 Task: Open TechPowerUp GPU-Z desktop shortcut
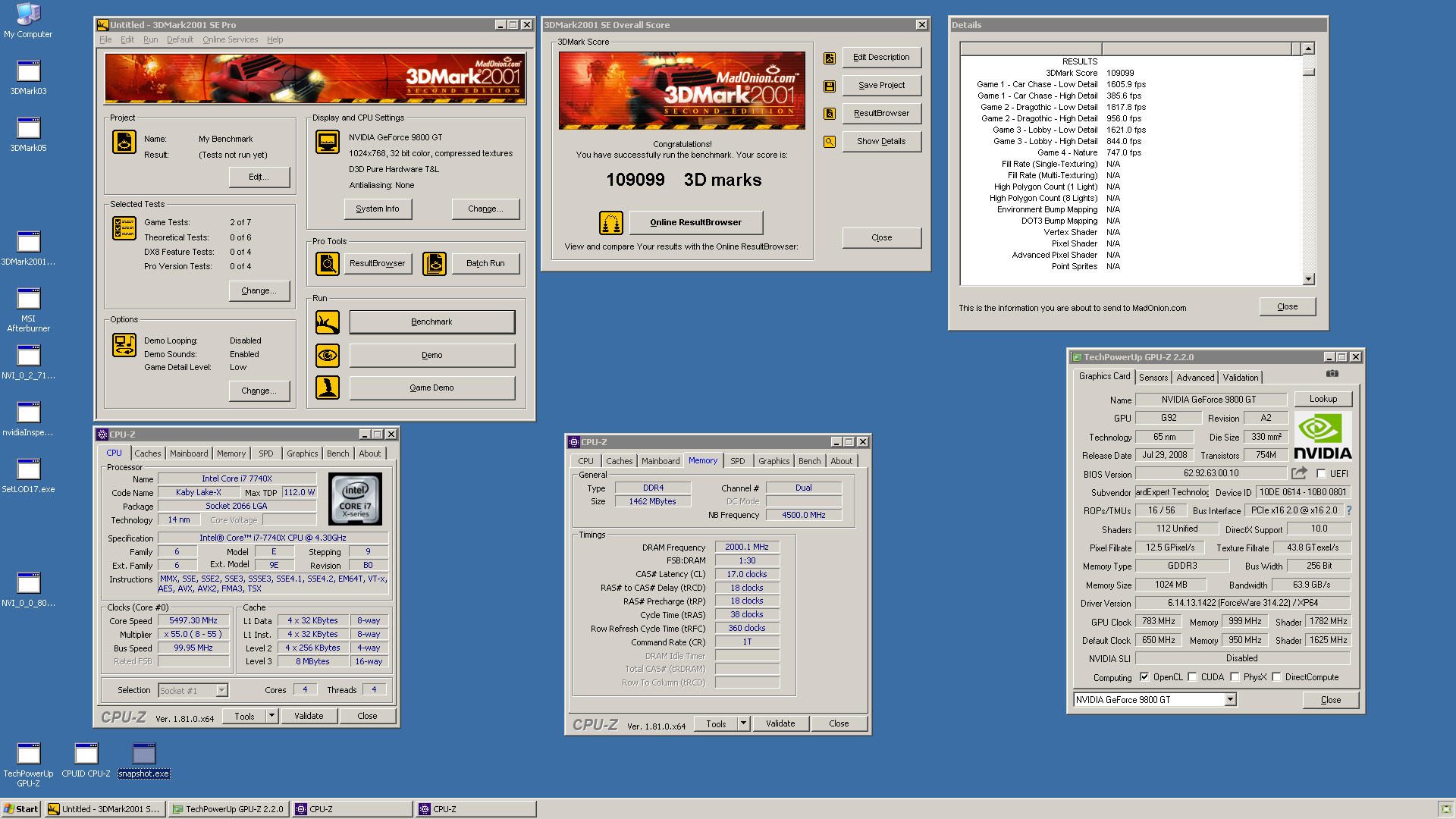click(x=28, y=764)
